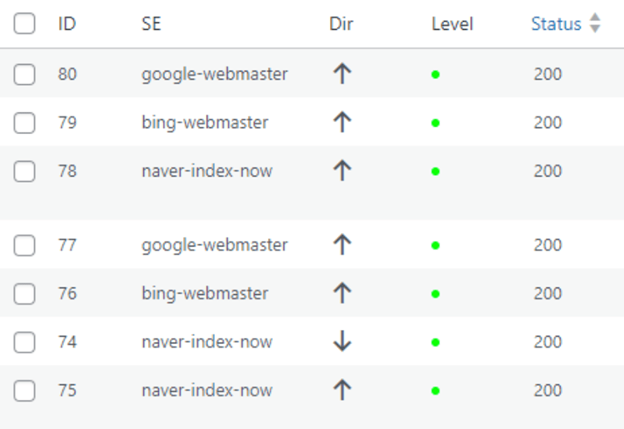
Task: Select the checkbox for row 74
Action: click(x=24, y=342)
